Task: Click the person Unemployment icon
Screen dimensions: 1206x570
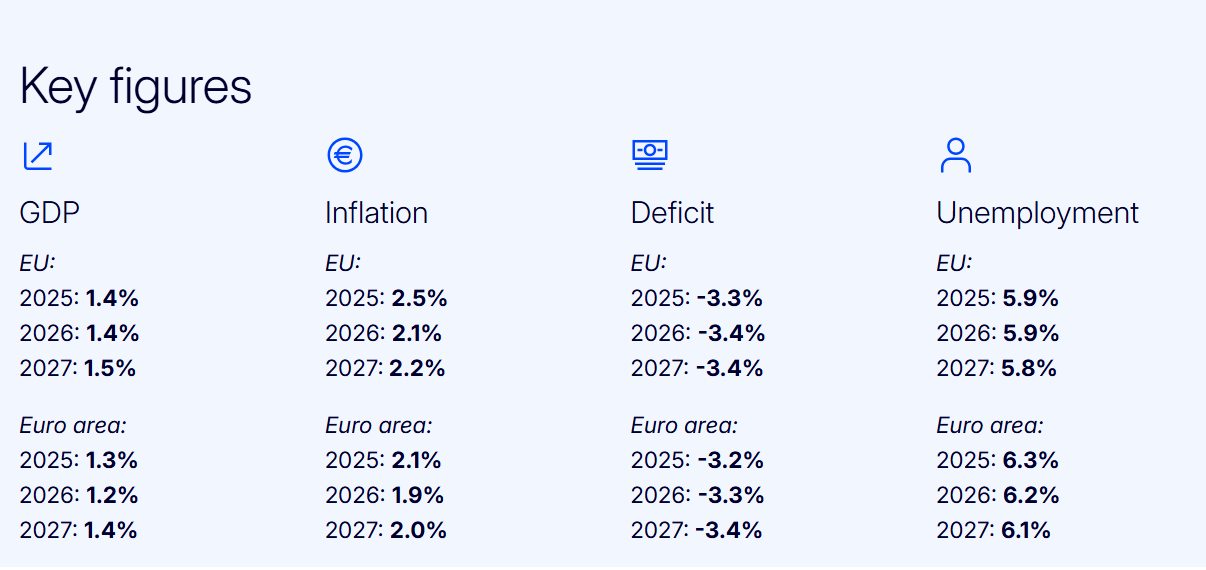Action: (x=956, y=155)
